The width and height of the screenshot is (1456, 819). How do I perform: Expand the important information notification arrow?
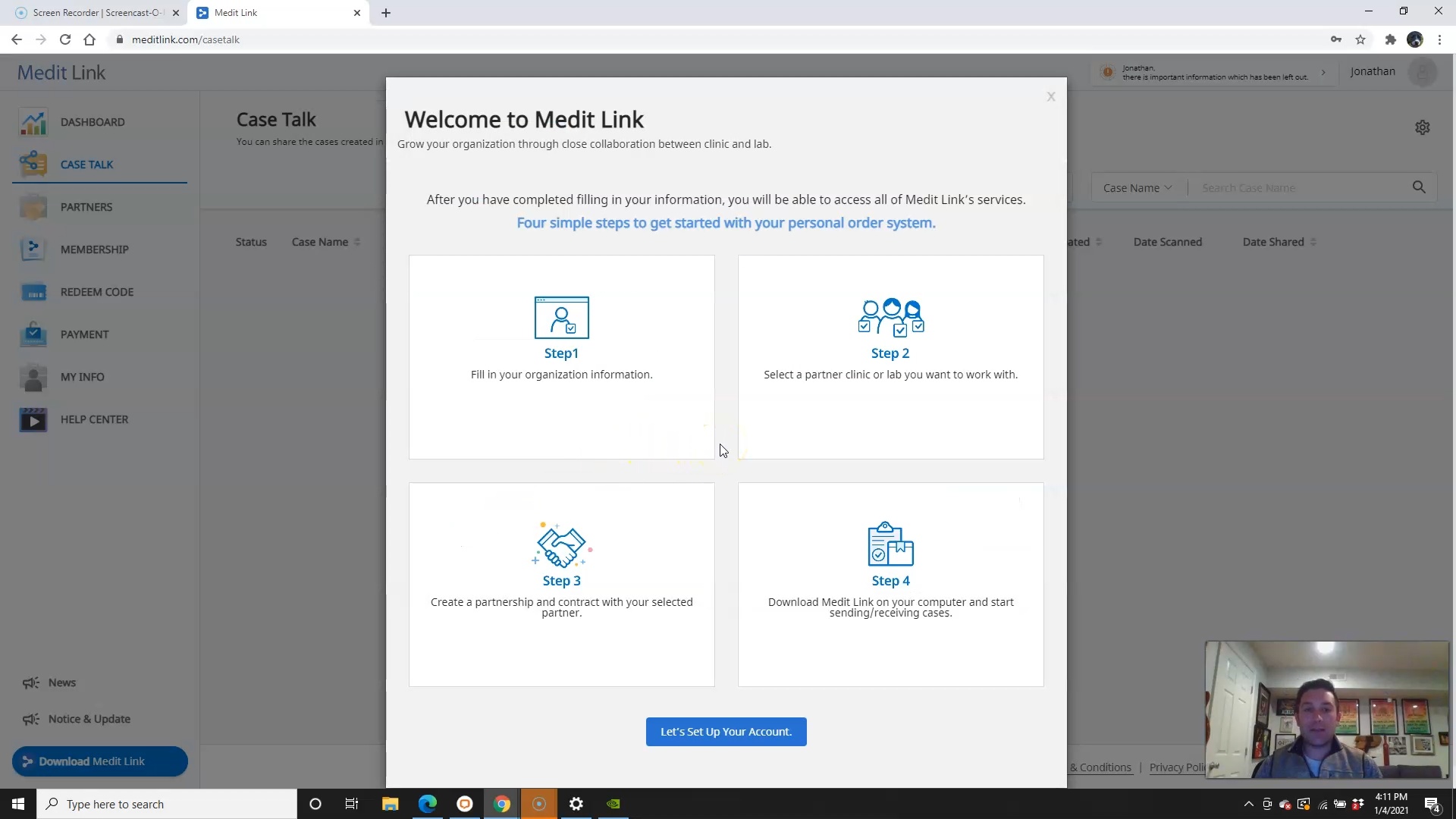(1323, 72)
